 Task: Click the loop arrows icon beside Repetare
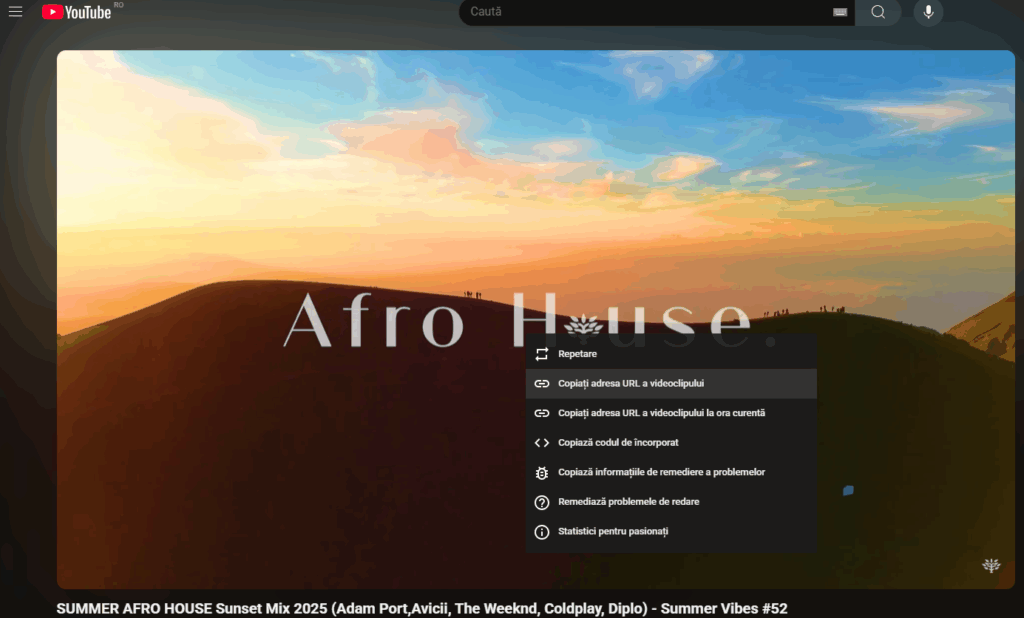pyautogui.click(x=542, y=354)
